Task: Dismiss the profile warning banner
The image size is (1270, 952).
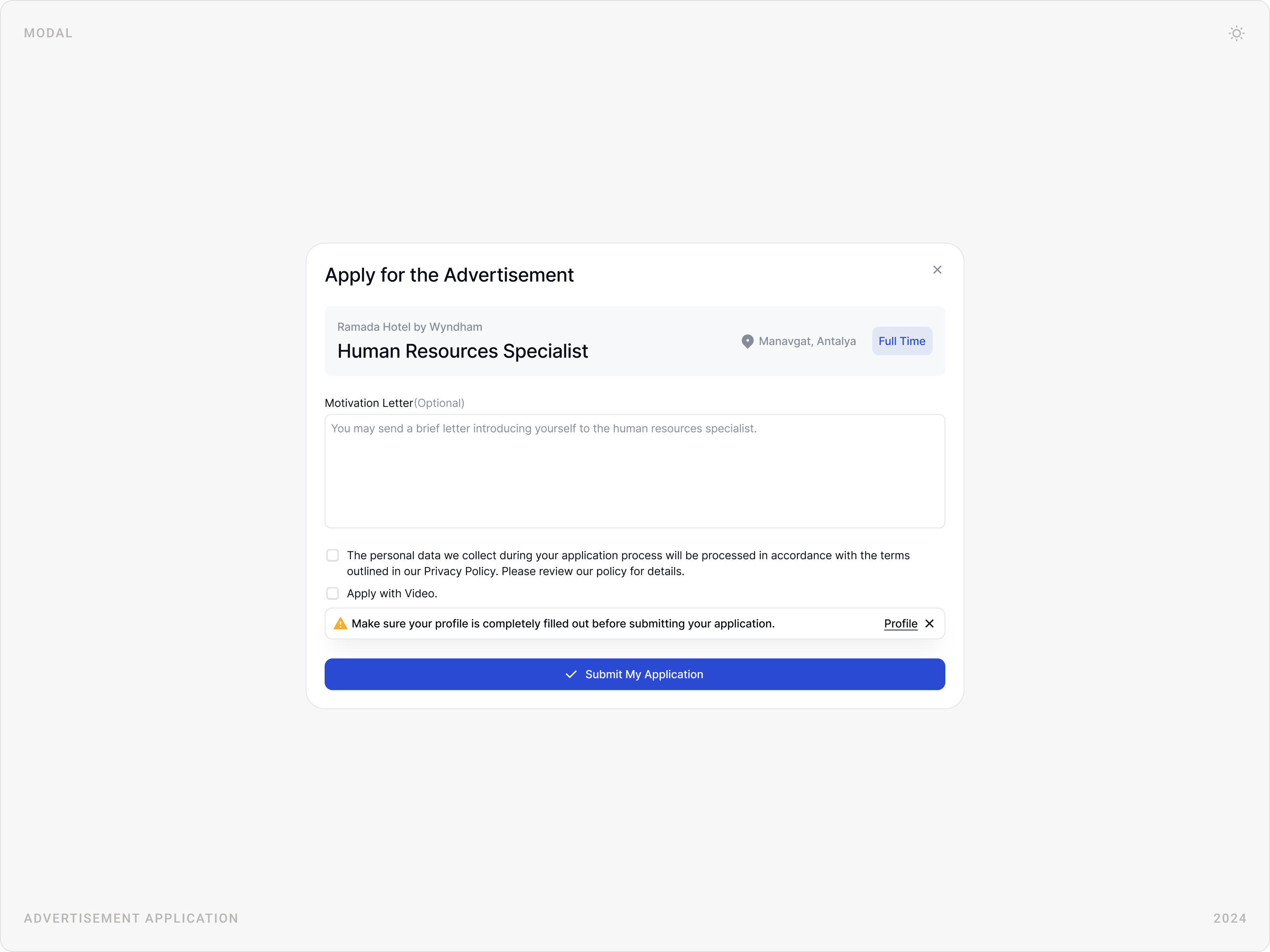Action: [x=930, y=623]
